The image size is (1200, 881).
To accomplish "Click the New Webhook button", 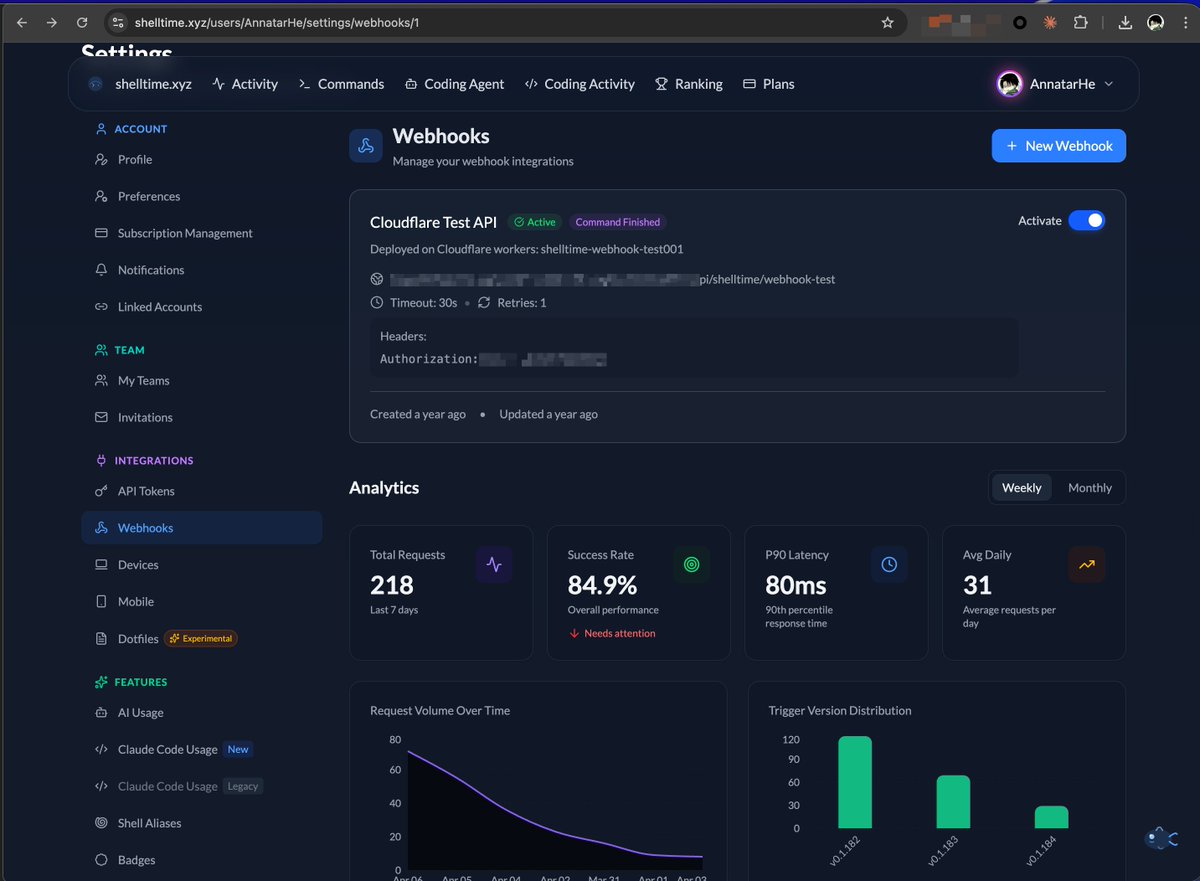I will 1059,146.
